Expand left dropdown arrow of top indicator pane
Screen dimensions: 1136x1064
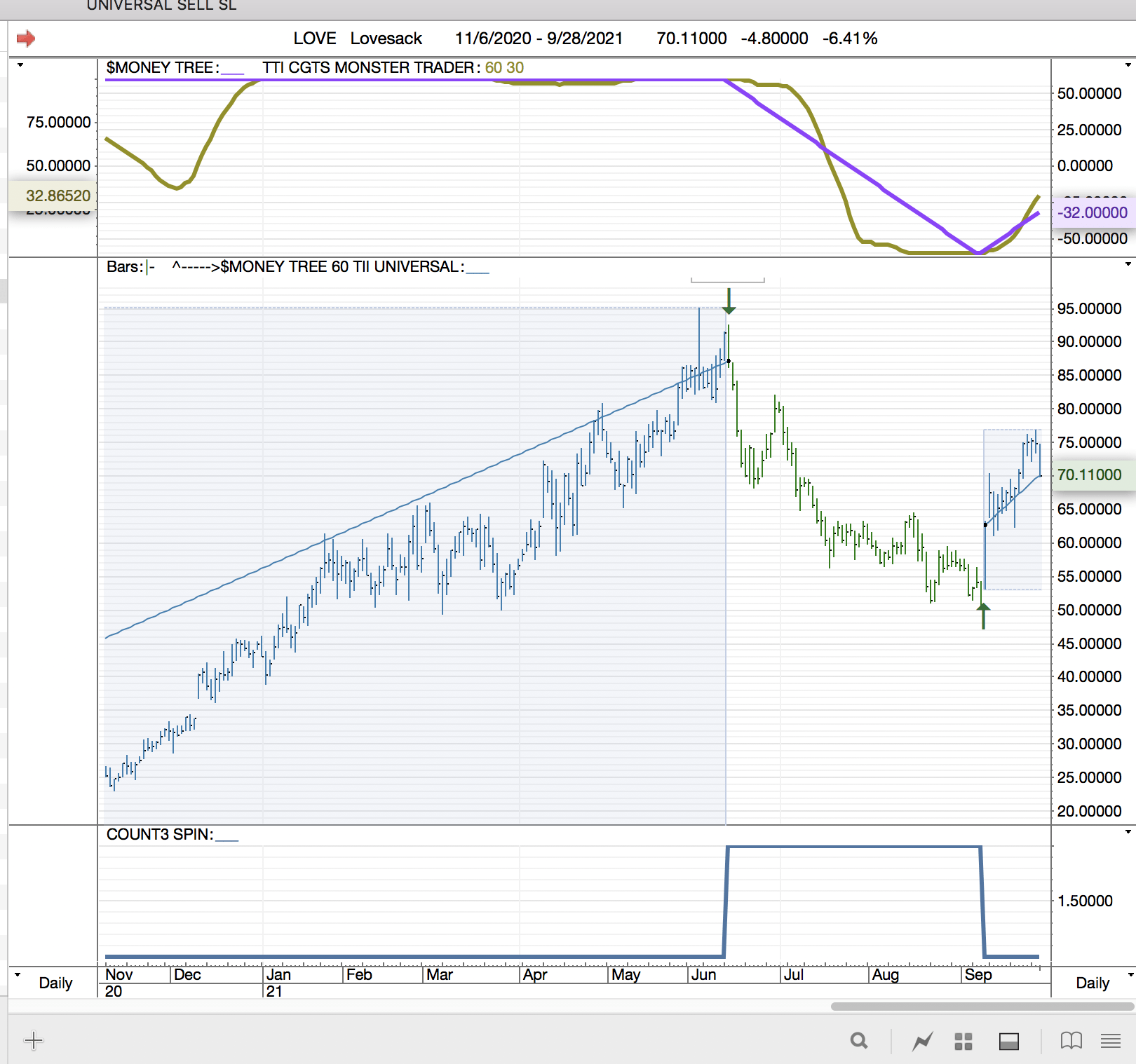pos(20,65)
